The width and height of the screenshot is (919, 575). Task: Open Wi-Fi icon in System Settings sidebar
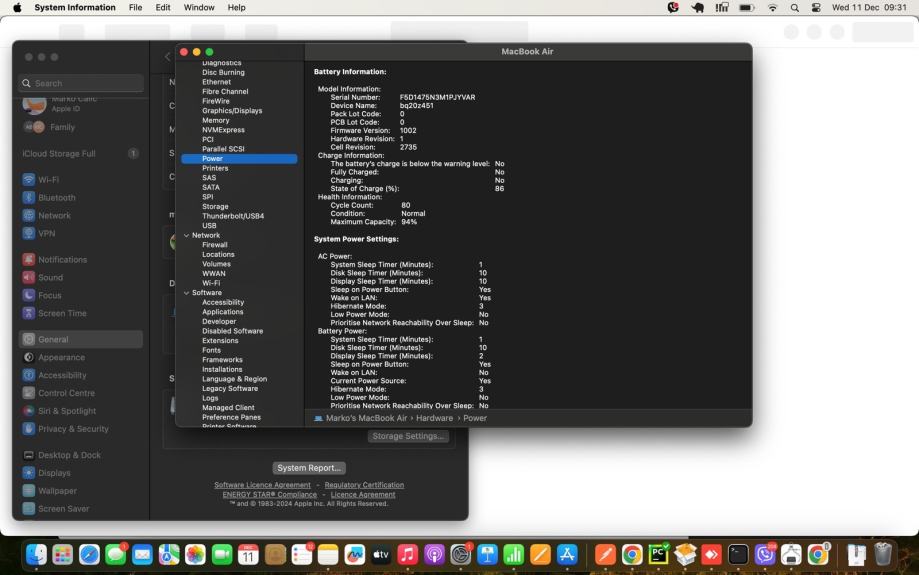coord(29,180)
